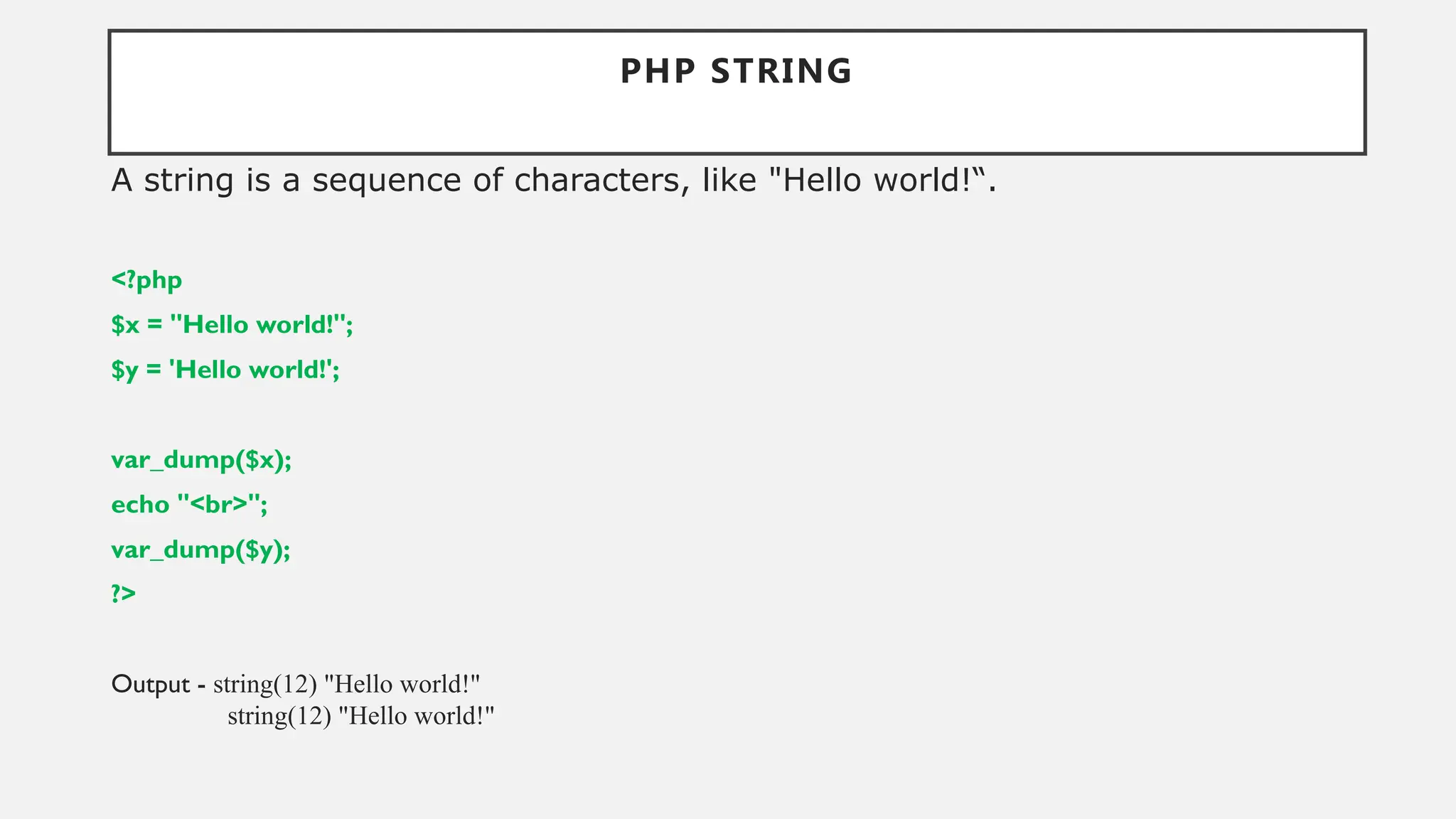Click "Hello world!" in the first output line
The height and width of the screenshot is (819, 1456).
(402, 684)
